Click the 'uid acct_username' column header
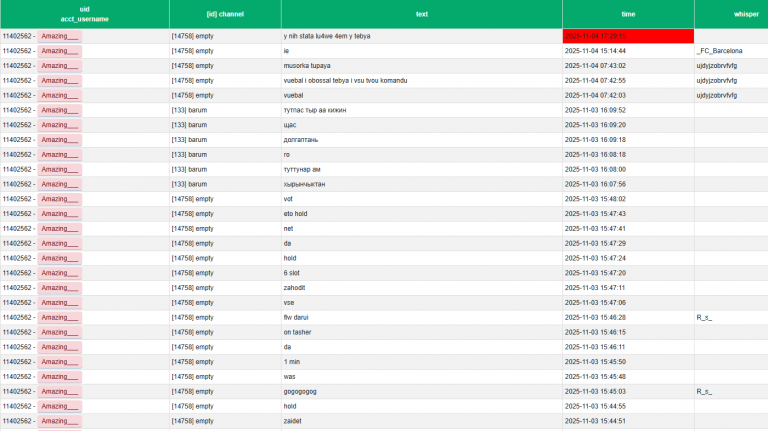Image resolution: width=768 pixels, height=431 pixels. click(x=84, y=14)
